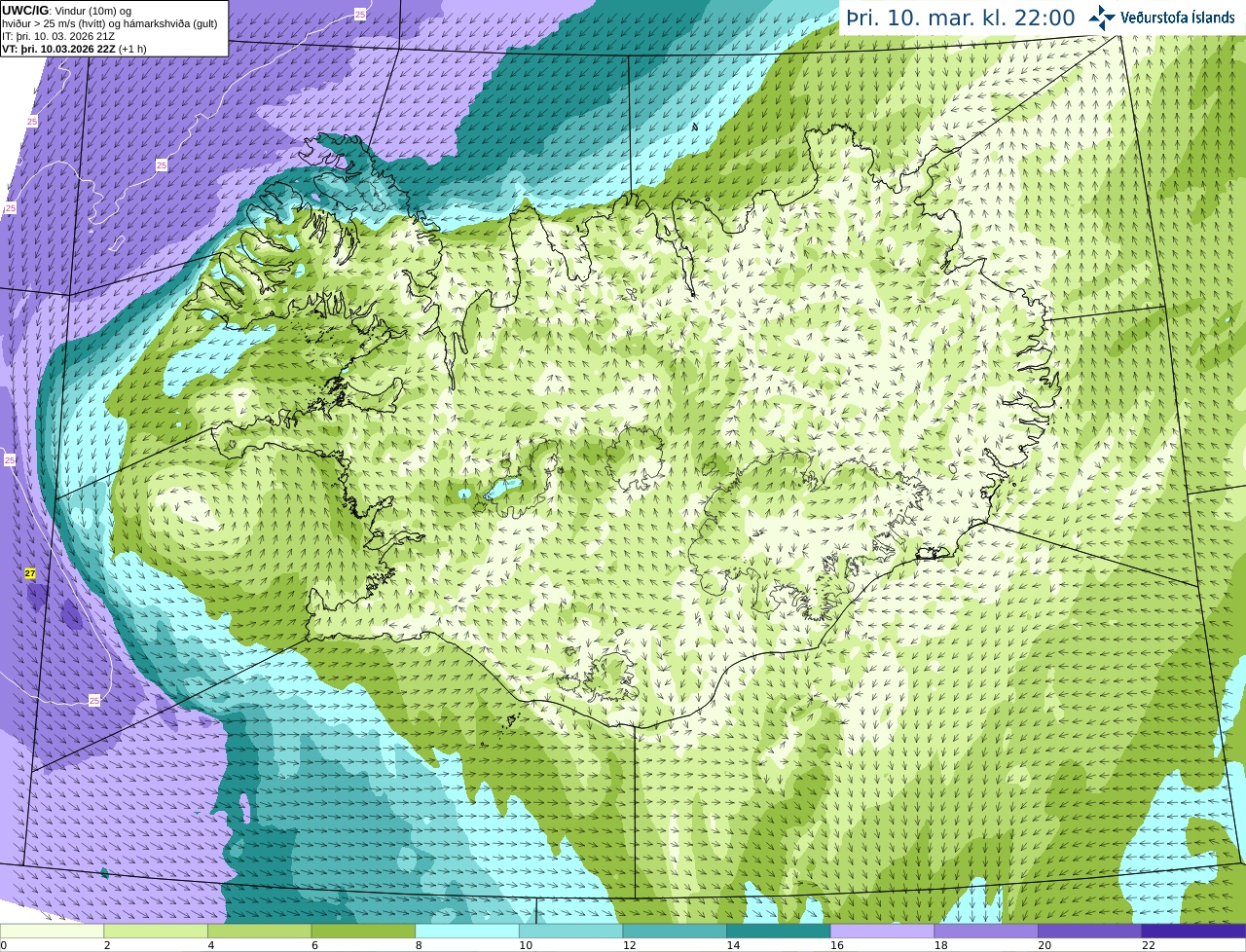The height and width of the screenshot is (952, 1246).
Task: Click the scale label '18'
Action: click(x=941, y=945)
